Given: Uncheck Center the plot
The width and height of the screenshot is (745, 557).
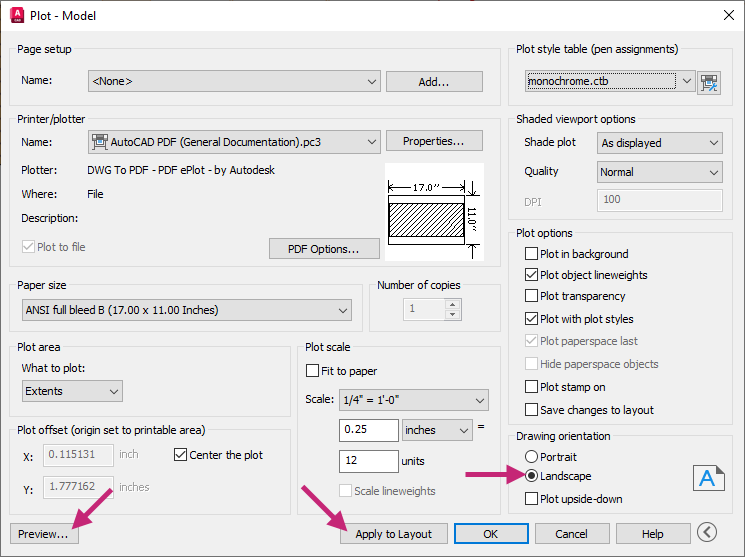Looking at the screenshot, I should (x=180, y=455).
